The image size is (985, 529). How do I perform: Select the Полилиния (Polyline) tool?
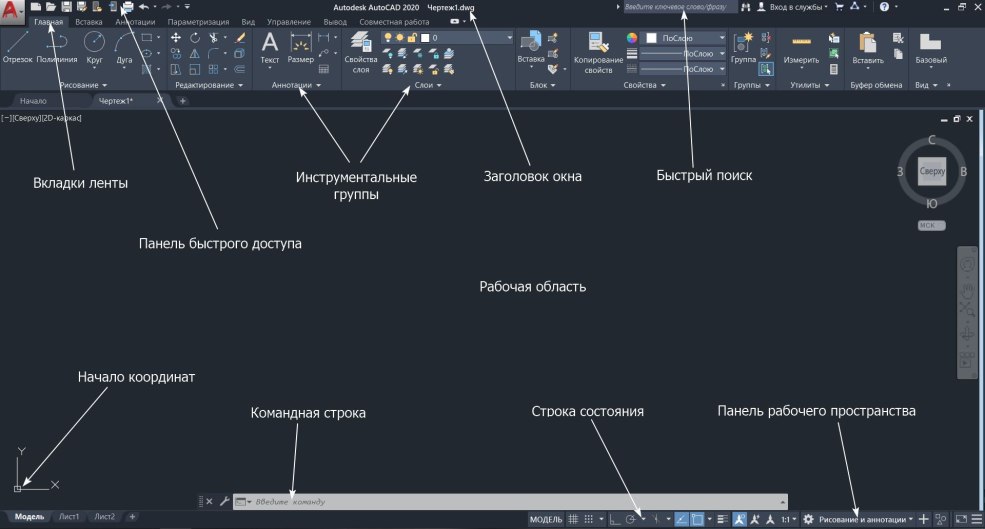tap(57, 48)
